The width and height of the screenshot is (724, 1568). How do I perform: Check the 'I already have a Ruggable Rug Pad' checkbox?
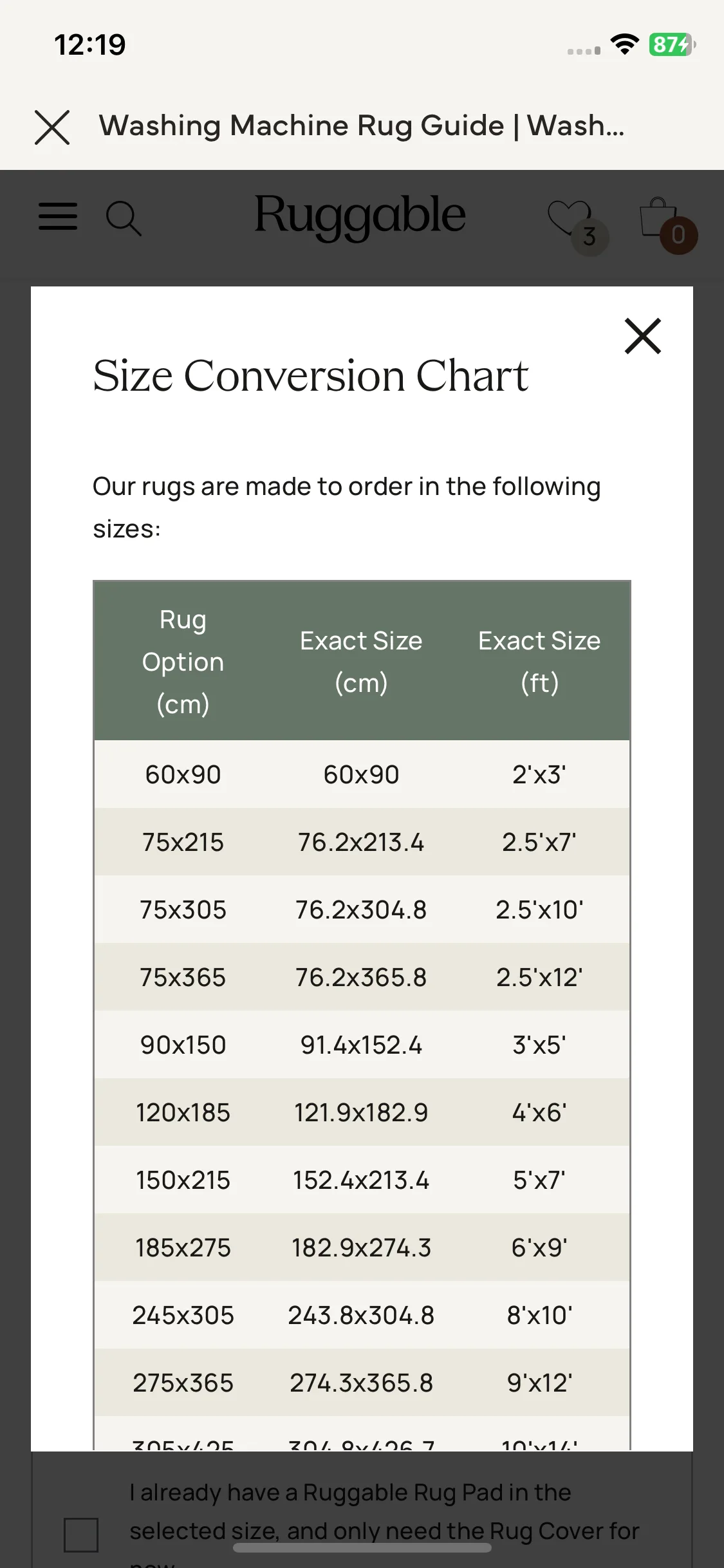click(x=81, y=1535)
